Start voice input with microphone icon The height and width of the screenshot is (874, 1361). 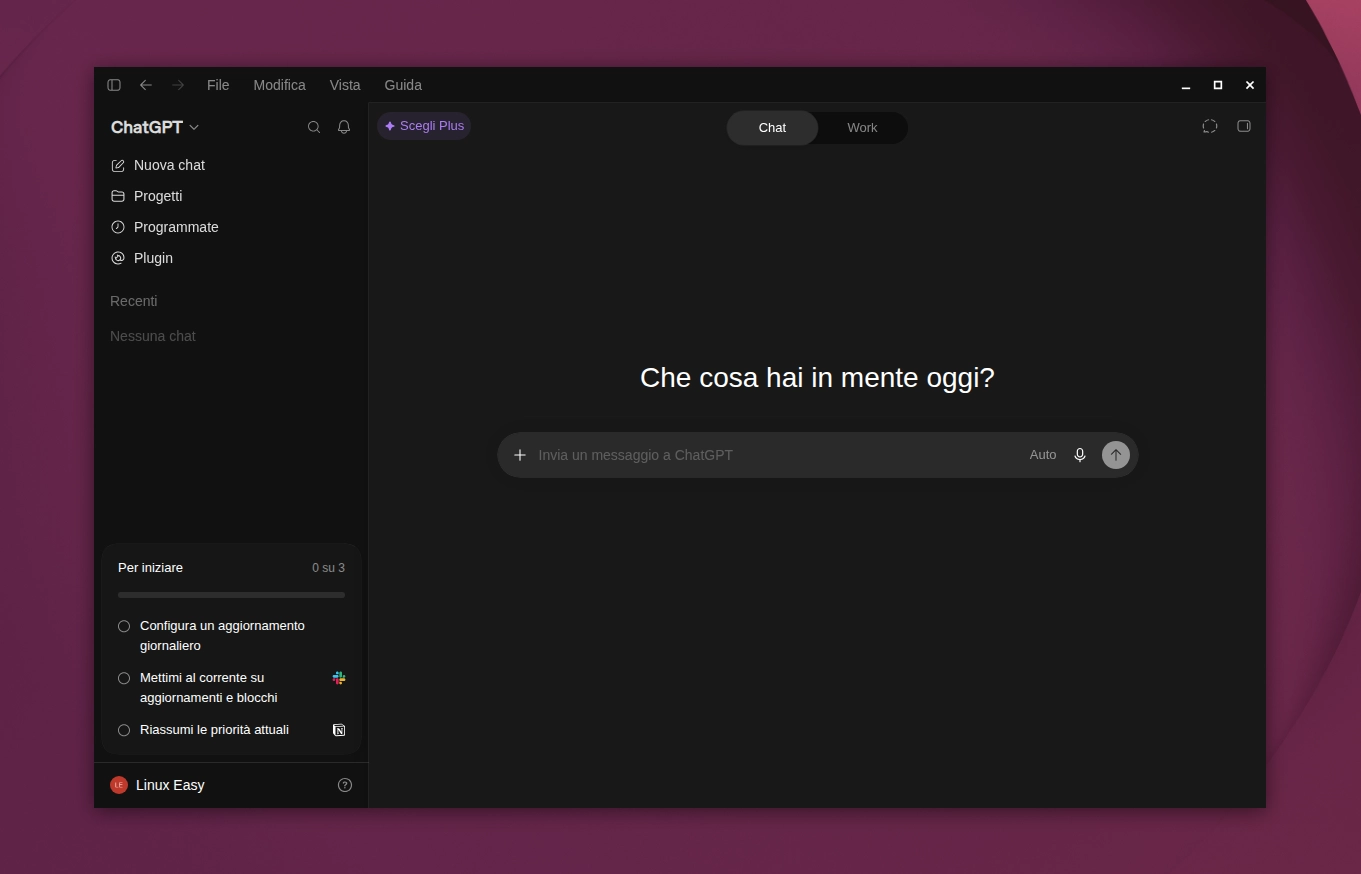click(x=1080, y=455)
